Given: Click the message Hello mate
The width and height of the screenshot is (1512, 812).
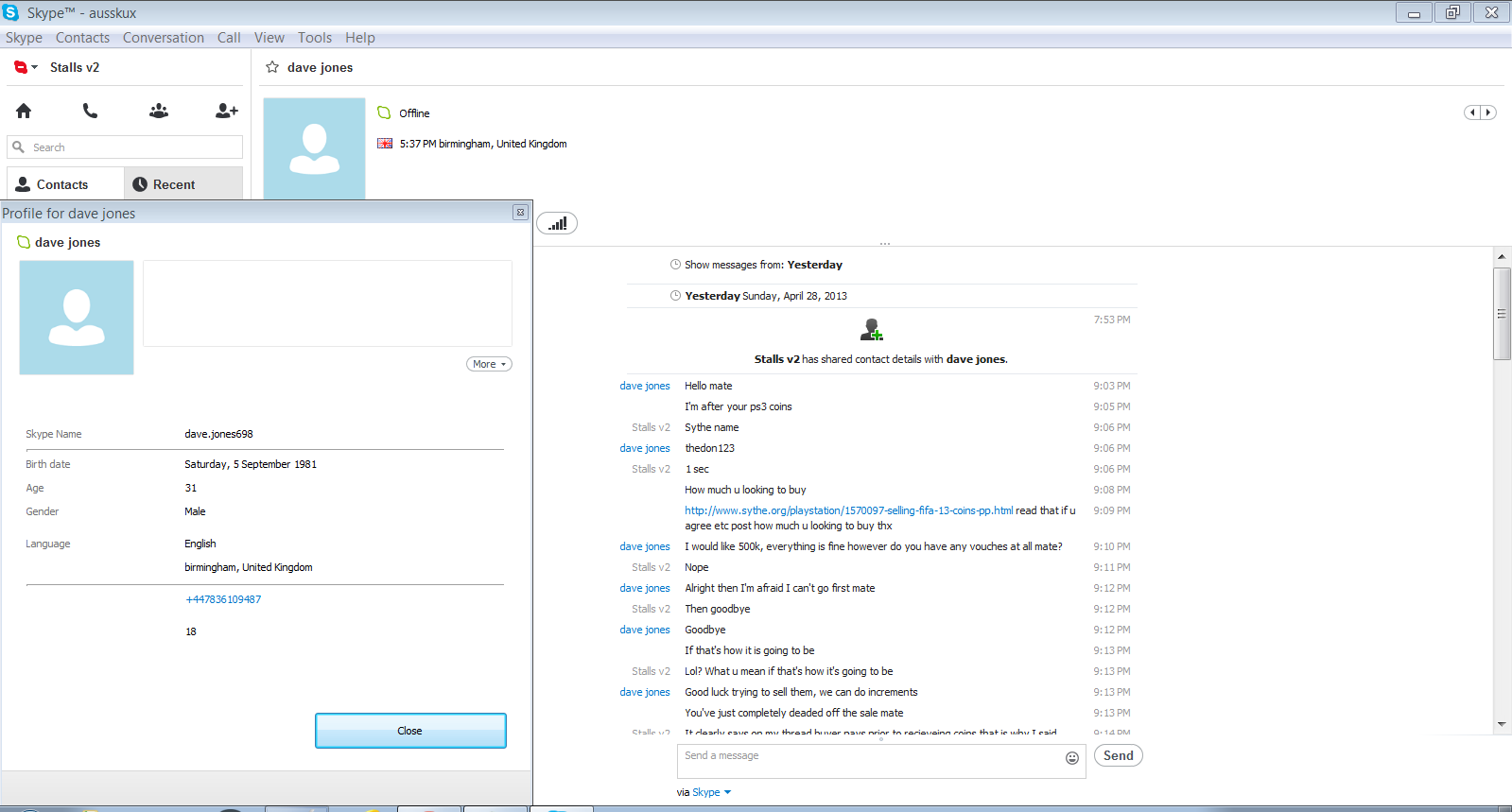Looking at the screenshot, I should coord(708,386).
